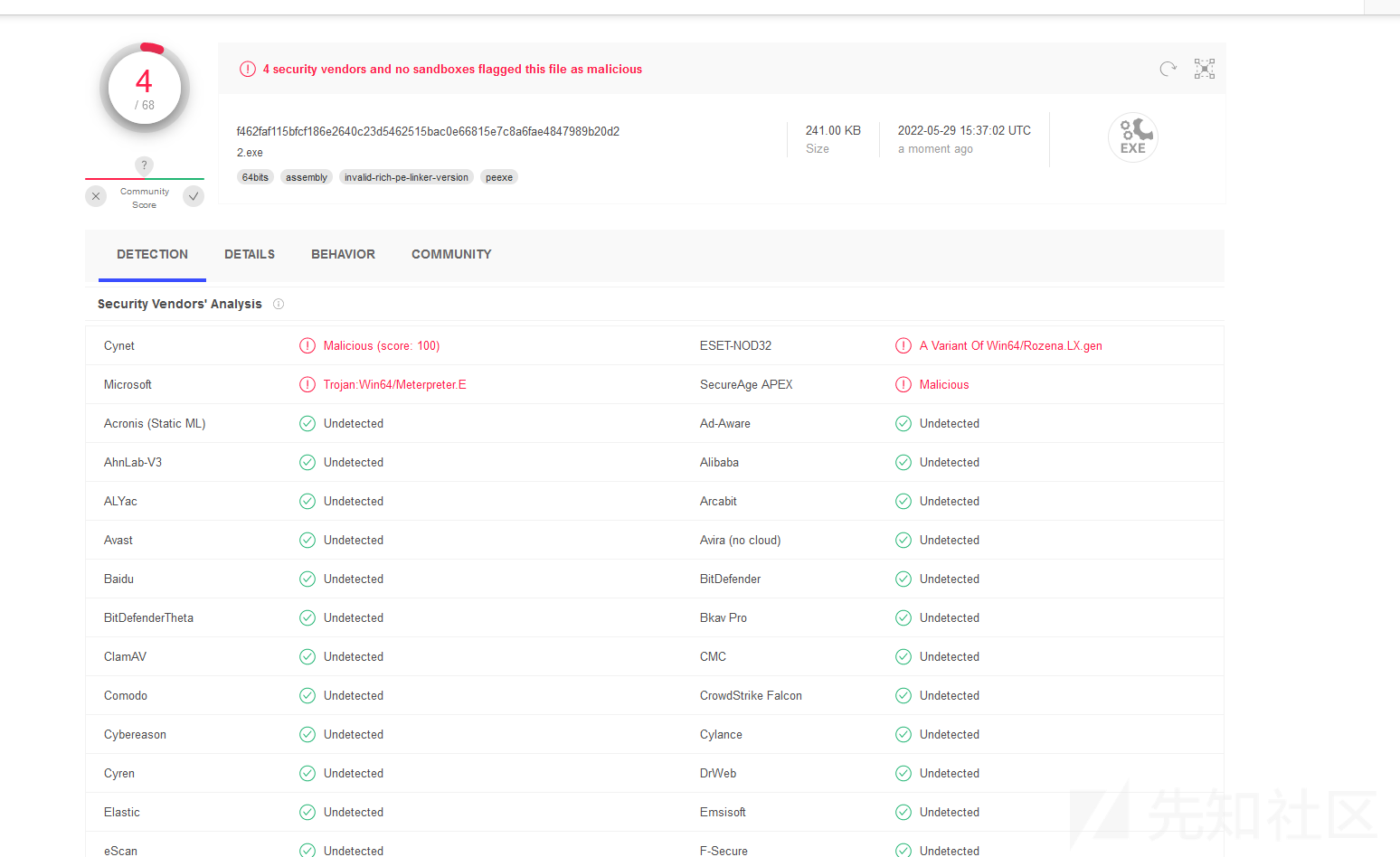This screenshot has height=857, width=1400.
Task: Click the Microsoft detection alert icon
Action: (307, 384)
